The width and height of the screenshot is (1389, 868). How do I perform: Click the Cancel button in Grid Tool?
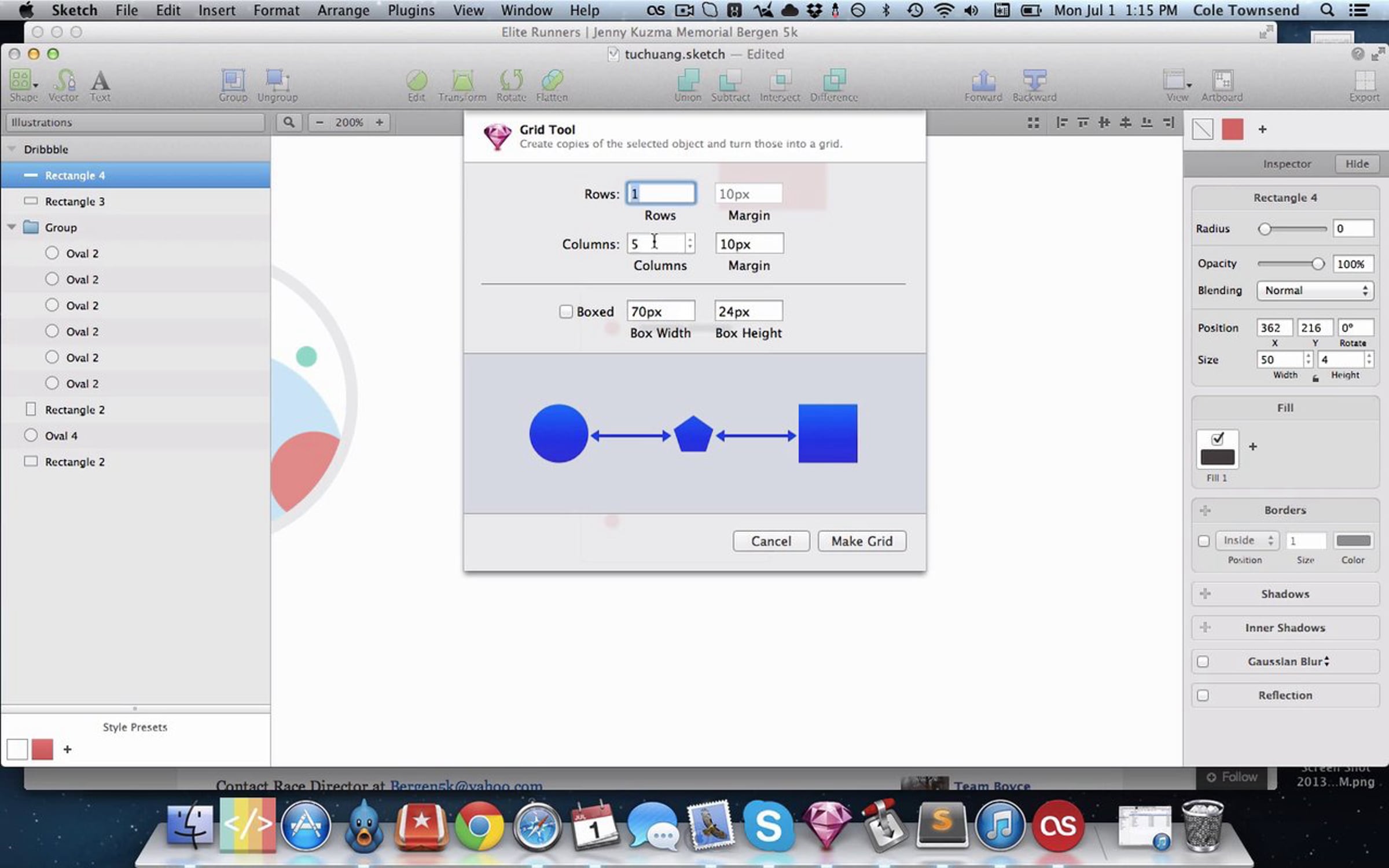(770, 541)
